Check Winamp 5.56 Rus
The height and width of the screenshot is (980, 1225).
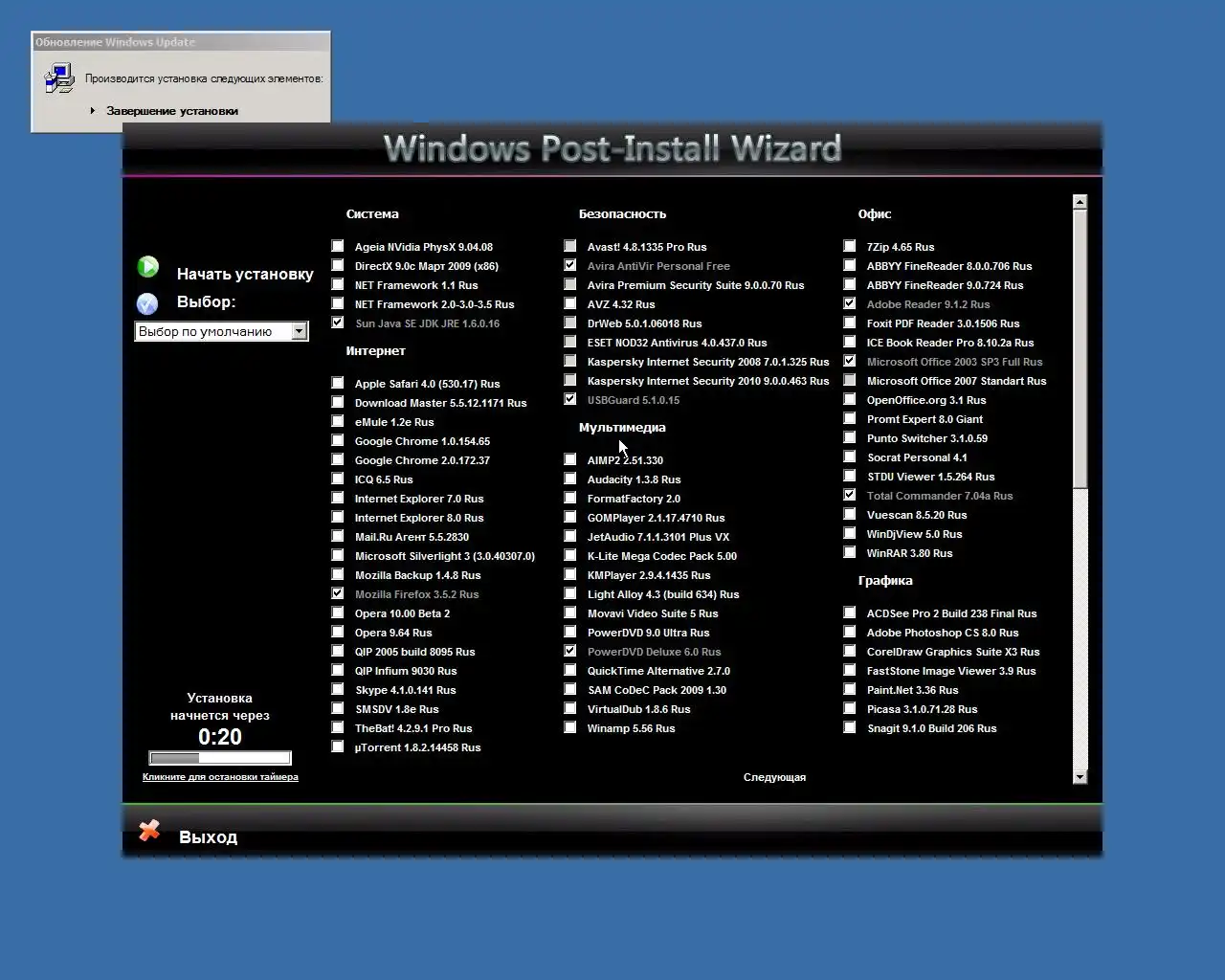[570, 727]
